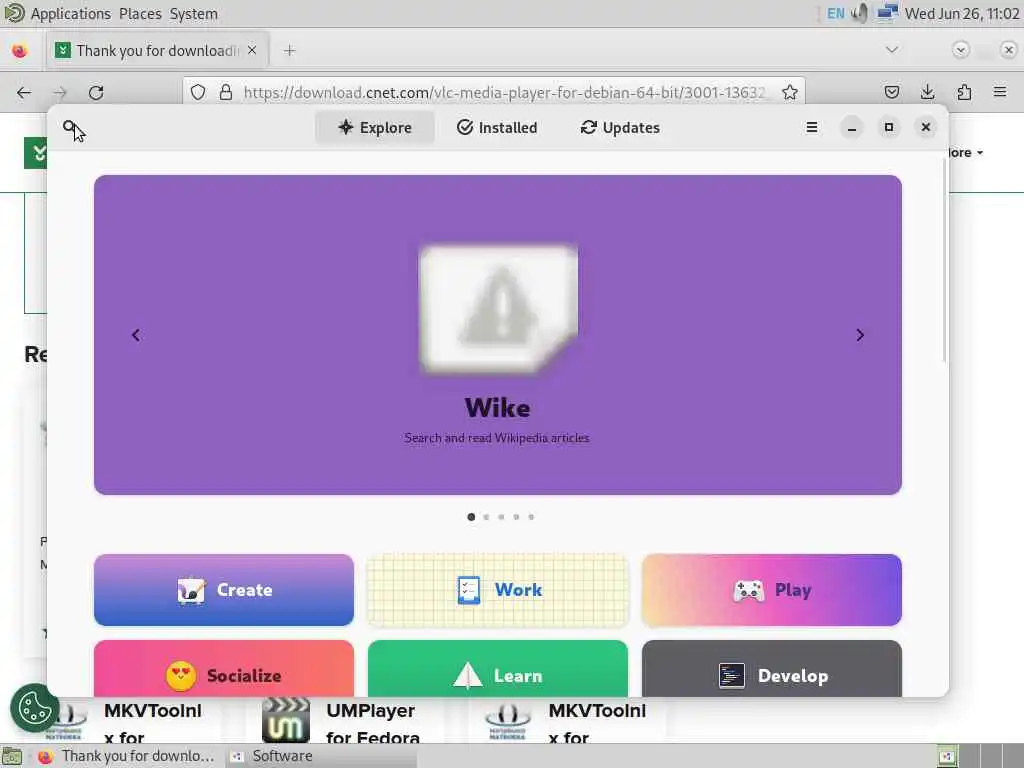Select Software in the bottom taskbar
Viewport: 1024px width, 768px height.
pos(321,756)
